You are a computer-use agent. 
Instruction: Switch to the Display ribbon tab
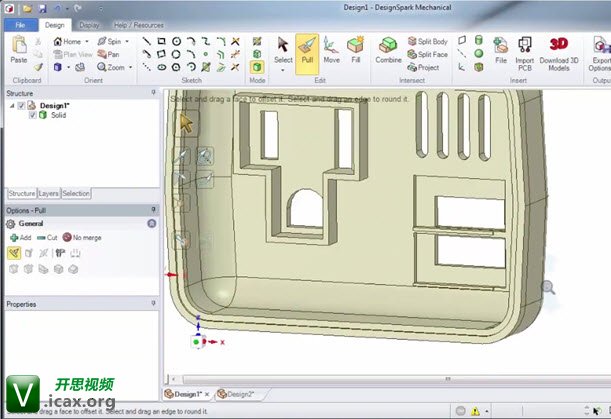(89, 25)
